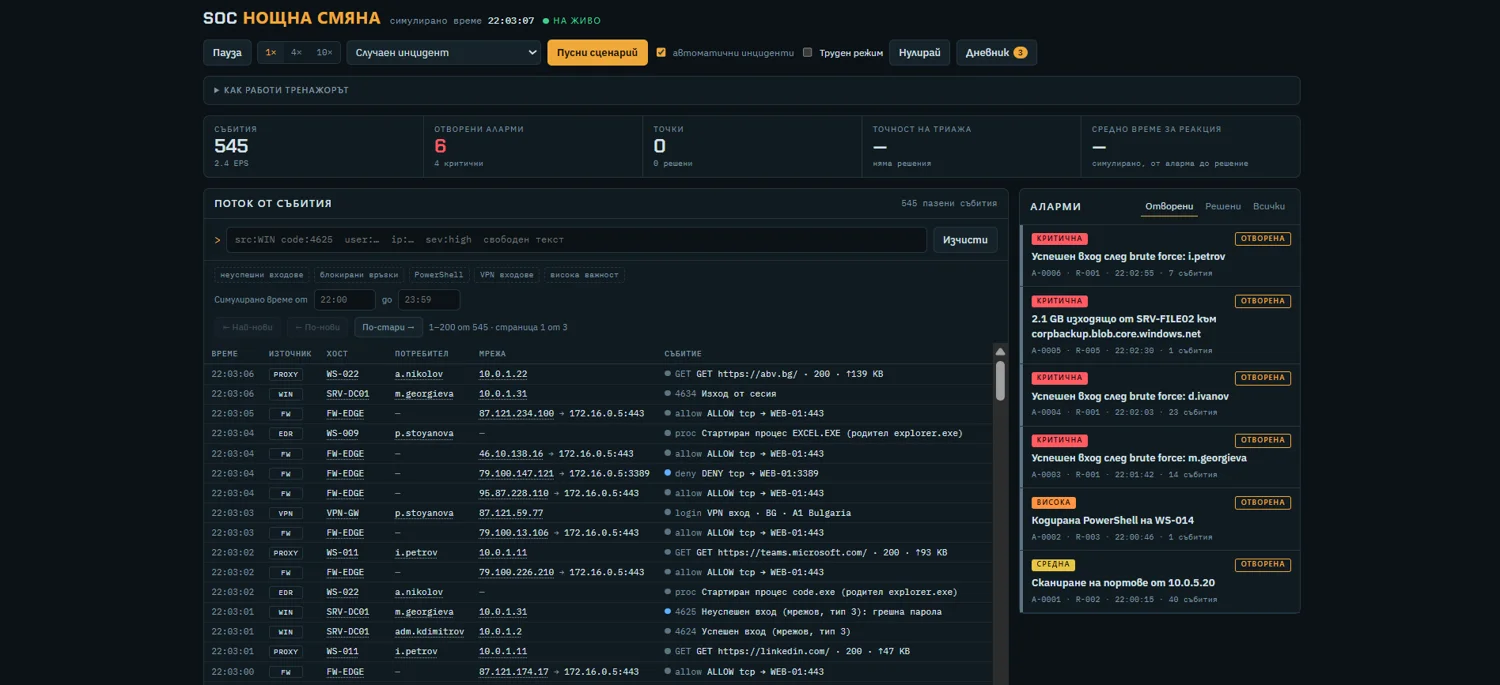Click the event filter search field
Screen dimensions: 1500x685
click(576, 240)
